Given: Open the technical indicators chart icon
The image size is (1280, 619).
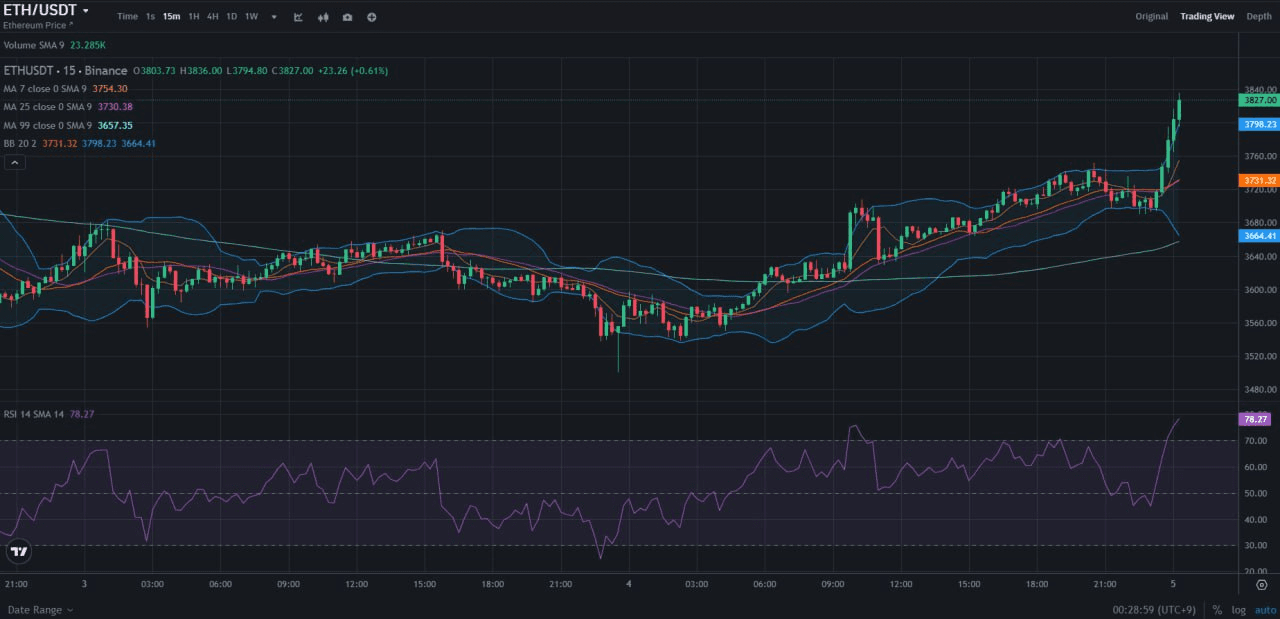Looking at the screenshot, I should click(298, 17).
